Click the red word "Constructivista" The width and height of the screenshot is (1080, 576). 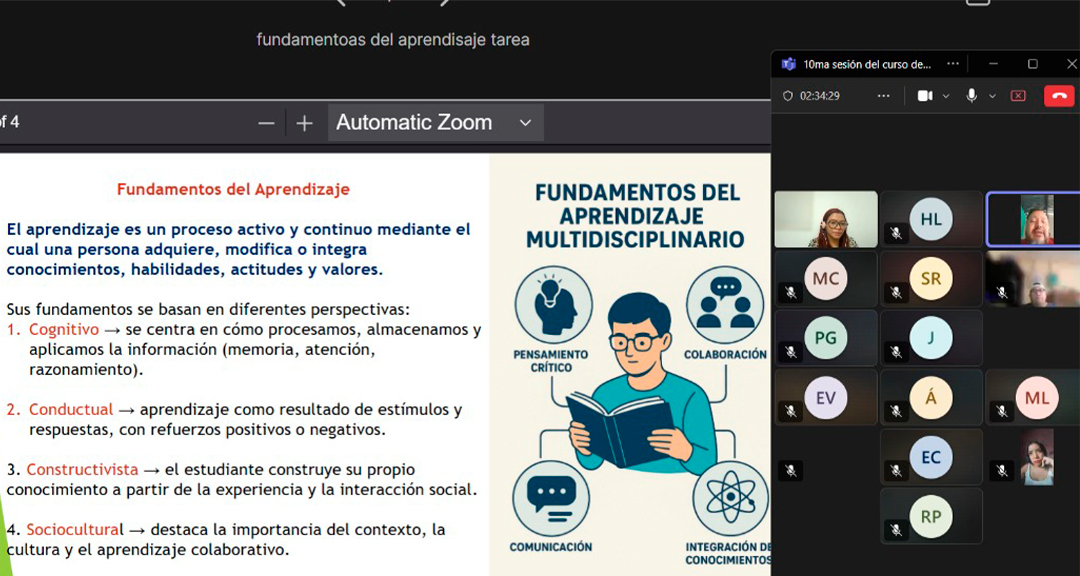click(x=83, y=470)
